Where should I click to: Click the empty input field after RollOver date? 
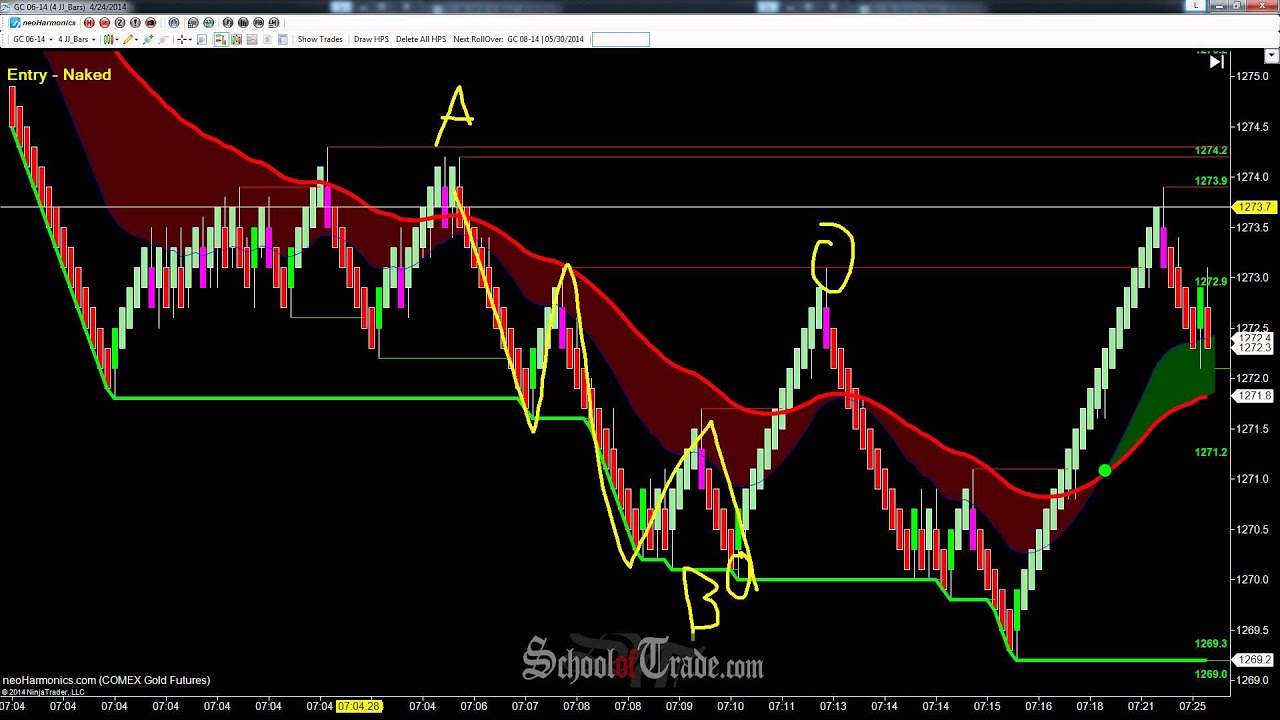click(x=620, y=39)
